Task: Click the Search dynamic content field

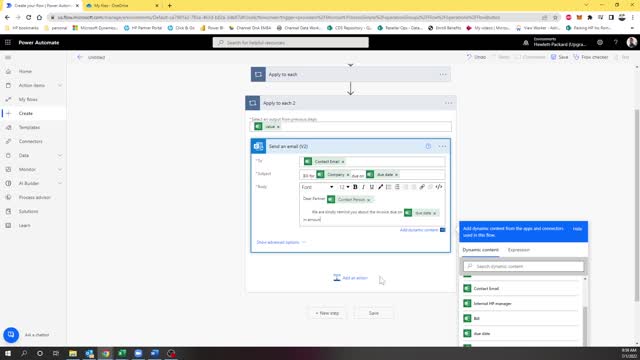Action: pyautogui.click(x=523, y=267)
